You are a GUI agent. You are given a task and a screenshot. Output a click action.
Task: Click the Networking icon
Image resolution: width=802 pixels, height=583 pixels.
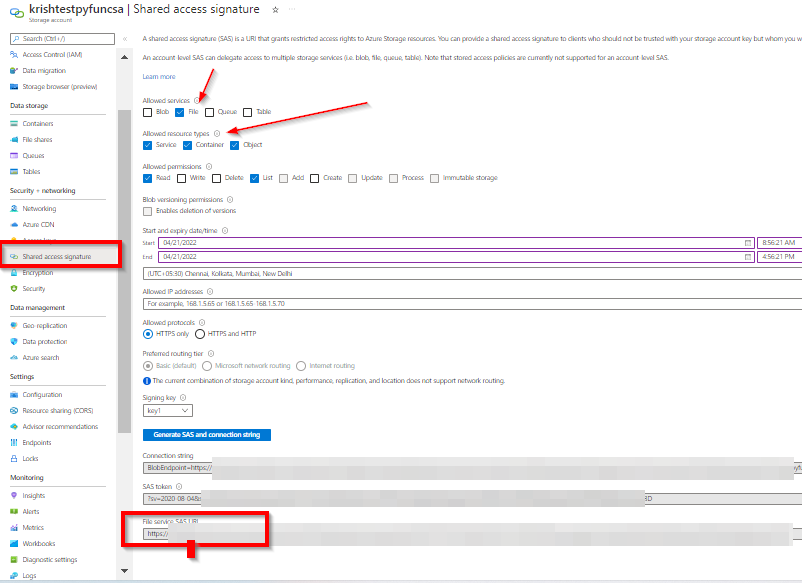pos(14,209)
